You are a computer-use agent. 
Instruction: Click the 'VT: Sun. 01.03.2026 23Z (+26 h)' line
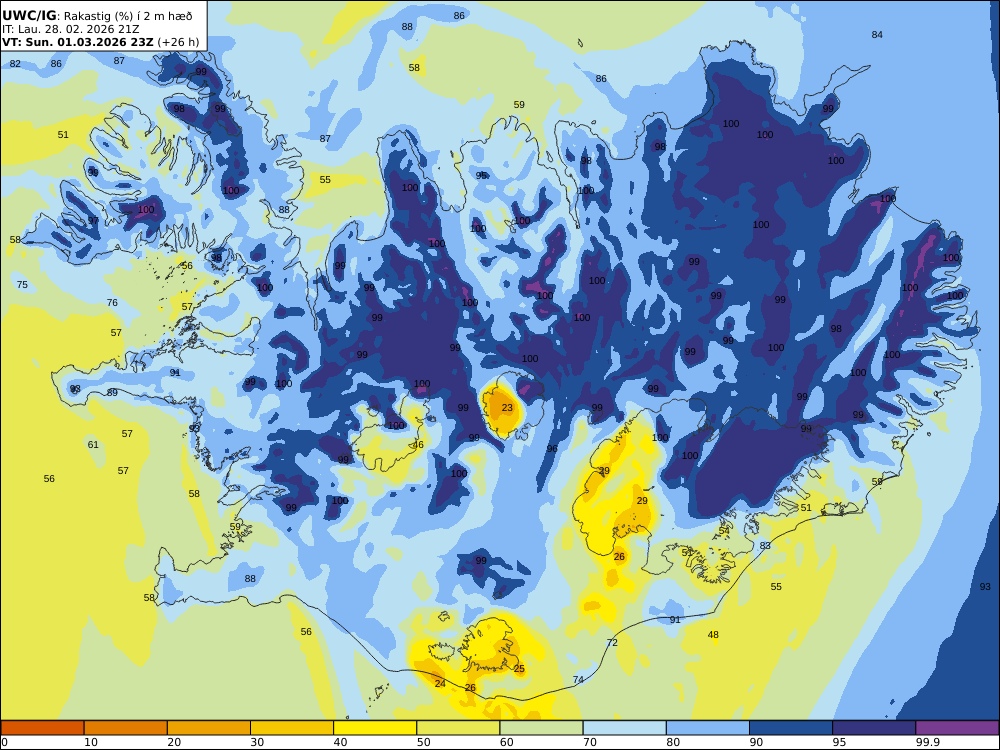coord(100,42)
